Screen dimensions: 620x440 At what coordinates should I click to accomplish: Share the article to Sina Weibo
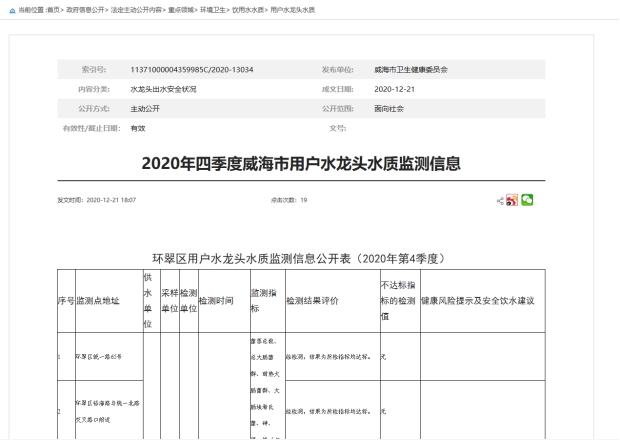click(512, 200)
